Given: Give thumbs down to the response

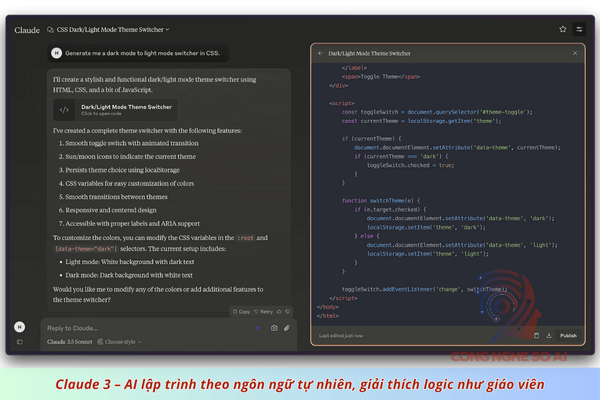Looking at the screenshot, I should point(288,312).
